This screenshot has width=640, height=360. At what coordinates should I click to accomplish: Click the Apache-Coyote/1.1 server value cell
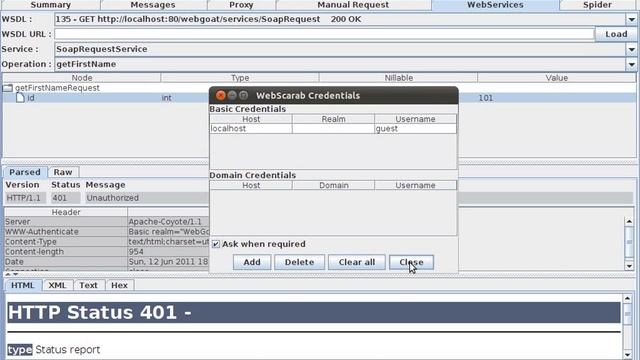[169, 222]
